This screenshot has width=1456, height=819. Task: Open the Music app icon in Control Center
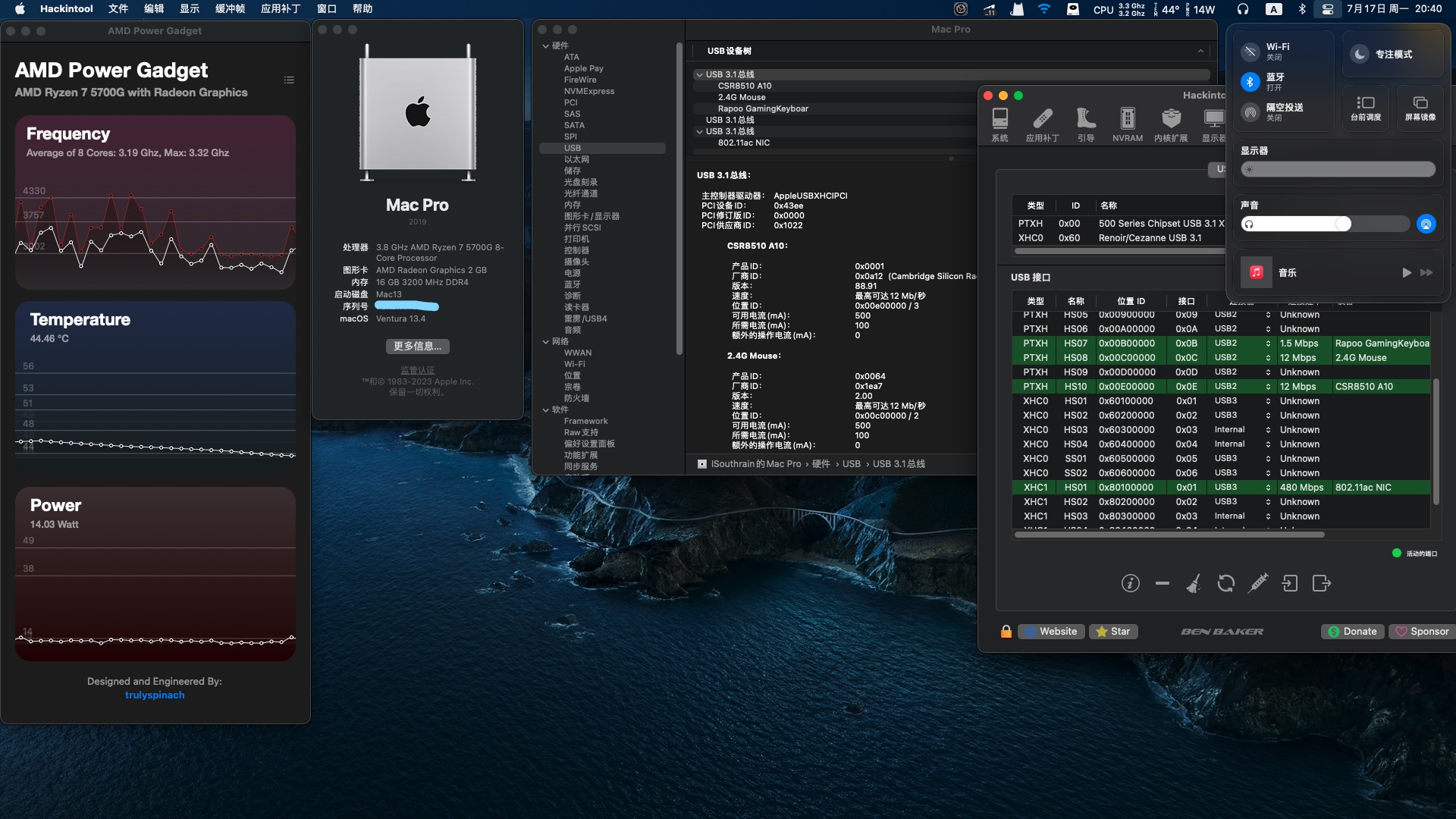(1256, 272)
